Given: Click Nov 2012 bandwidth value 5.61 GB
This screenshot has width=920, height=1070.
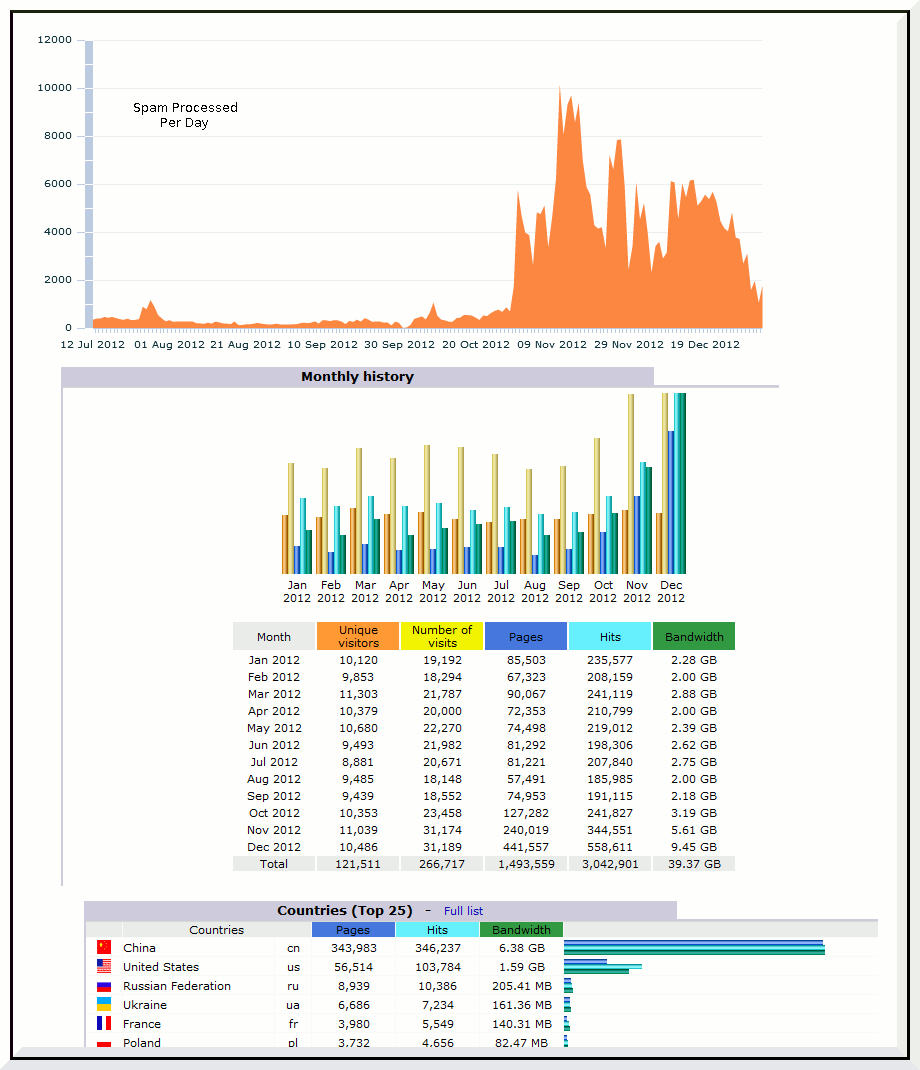Looking at the screenshot, I should pos(694,830).
